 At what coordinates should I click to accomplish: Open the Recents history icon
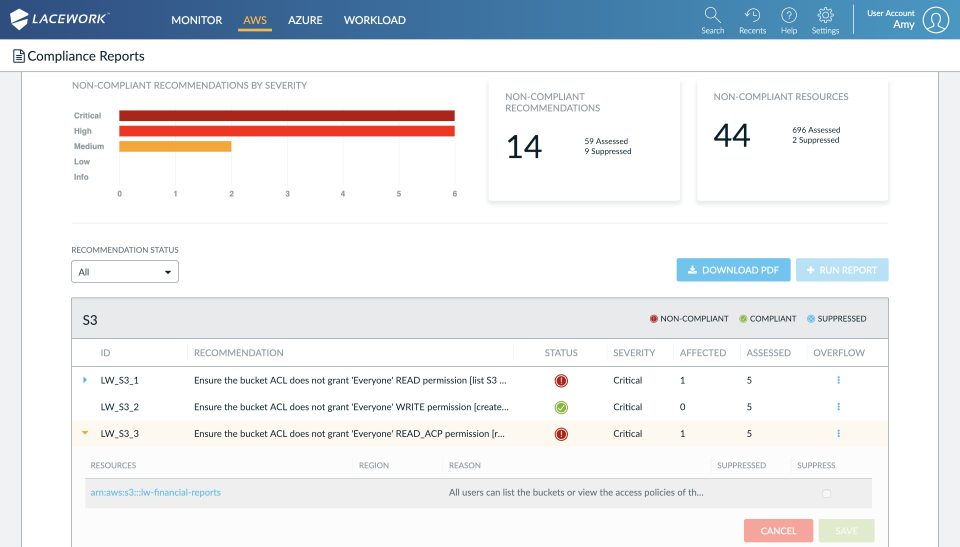click(x=752, y=15)
